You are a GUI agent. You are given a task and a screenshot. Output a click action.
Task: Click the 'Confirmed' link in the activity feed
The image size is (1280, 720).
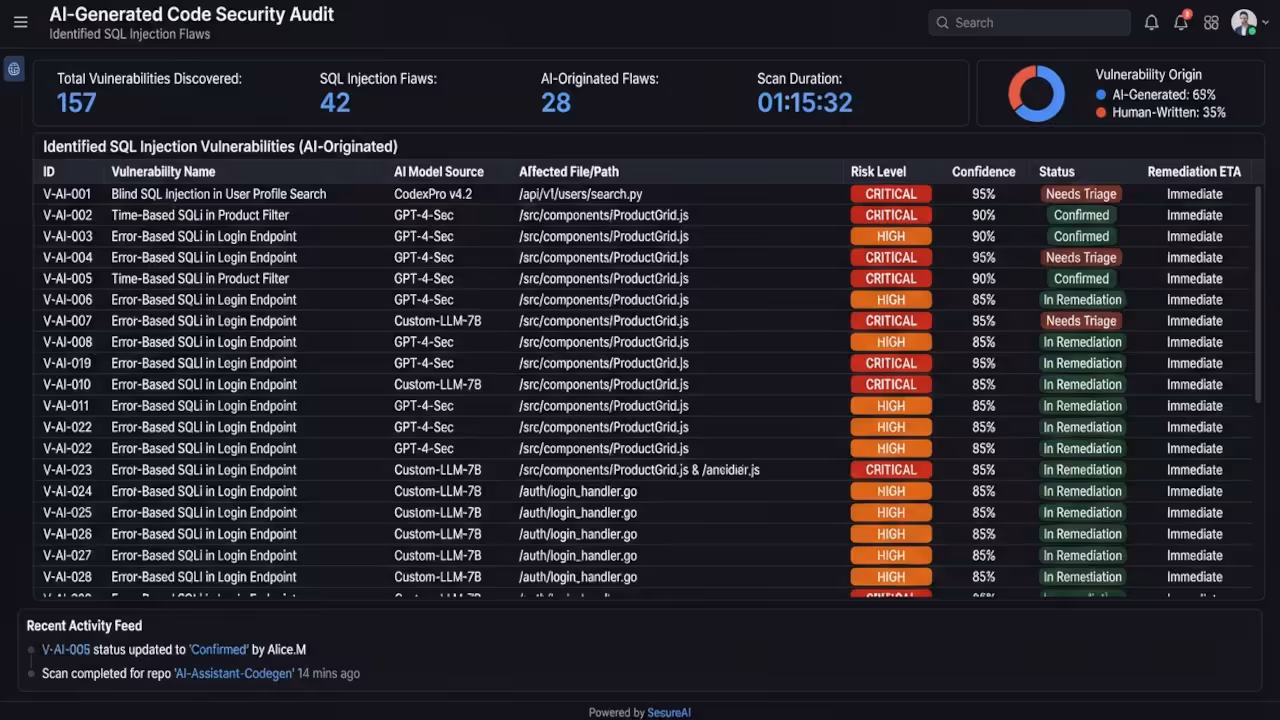219,650
